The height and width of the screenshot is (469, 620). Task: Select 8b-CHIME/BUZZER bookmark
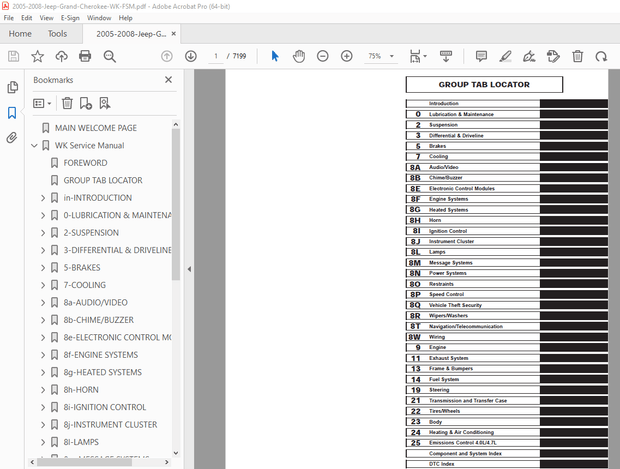point(98,320)
